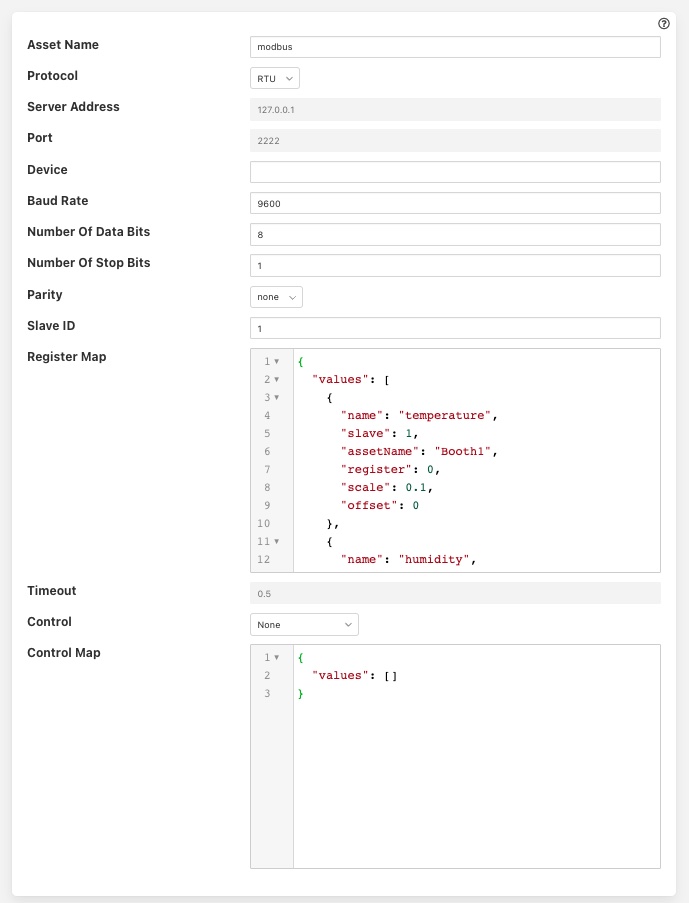This screenshot has height=903, width=689.
Task: Fold line 1 in the Control Map editor
Action: 274,657
